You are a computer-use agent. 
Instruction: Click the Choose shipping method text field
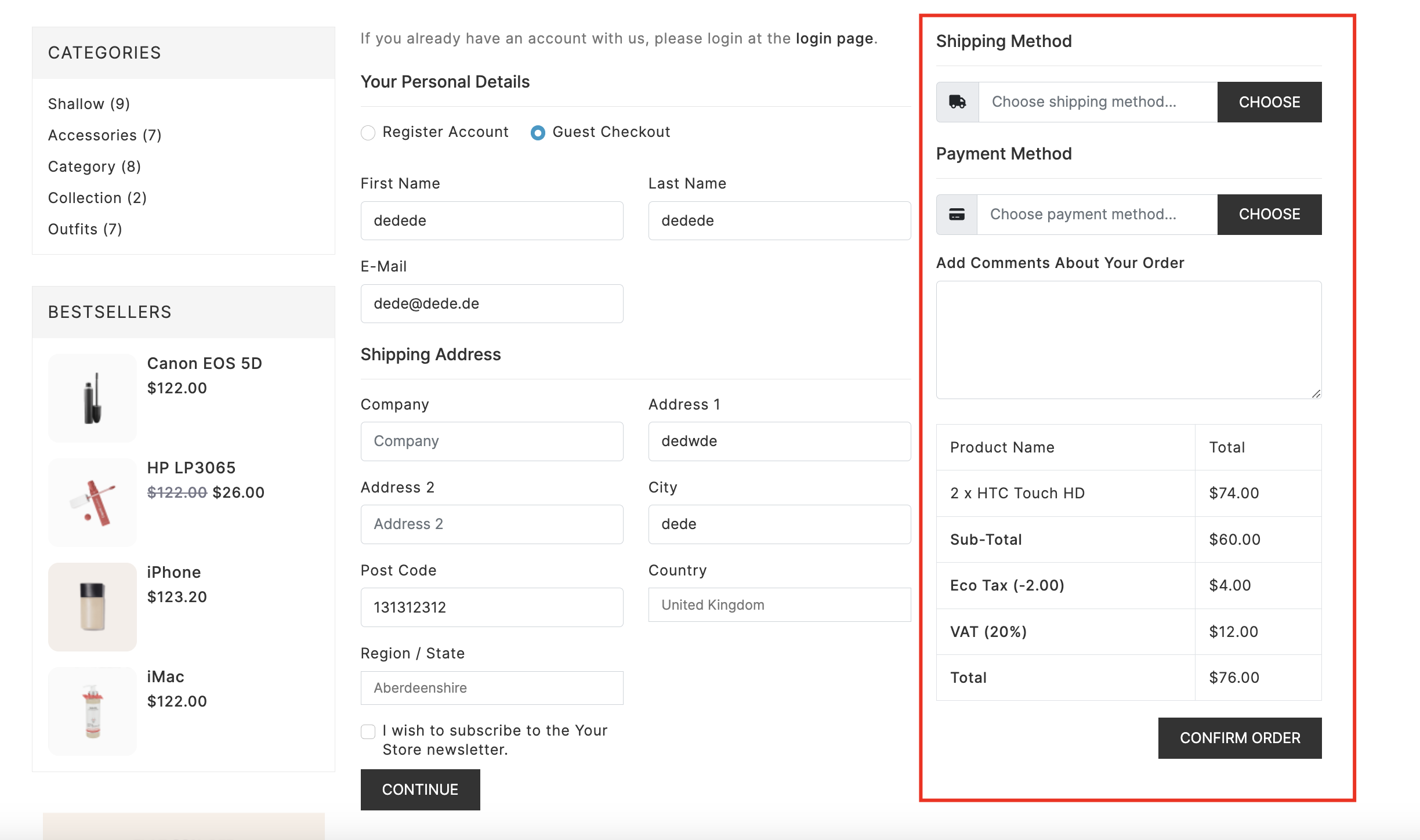click(1098, 102)
